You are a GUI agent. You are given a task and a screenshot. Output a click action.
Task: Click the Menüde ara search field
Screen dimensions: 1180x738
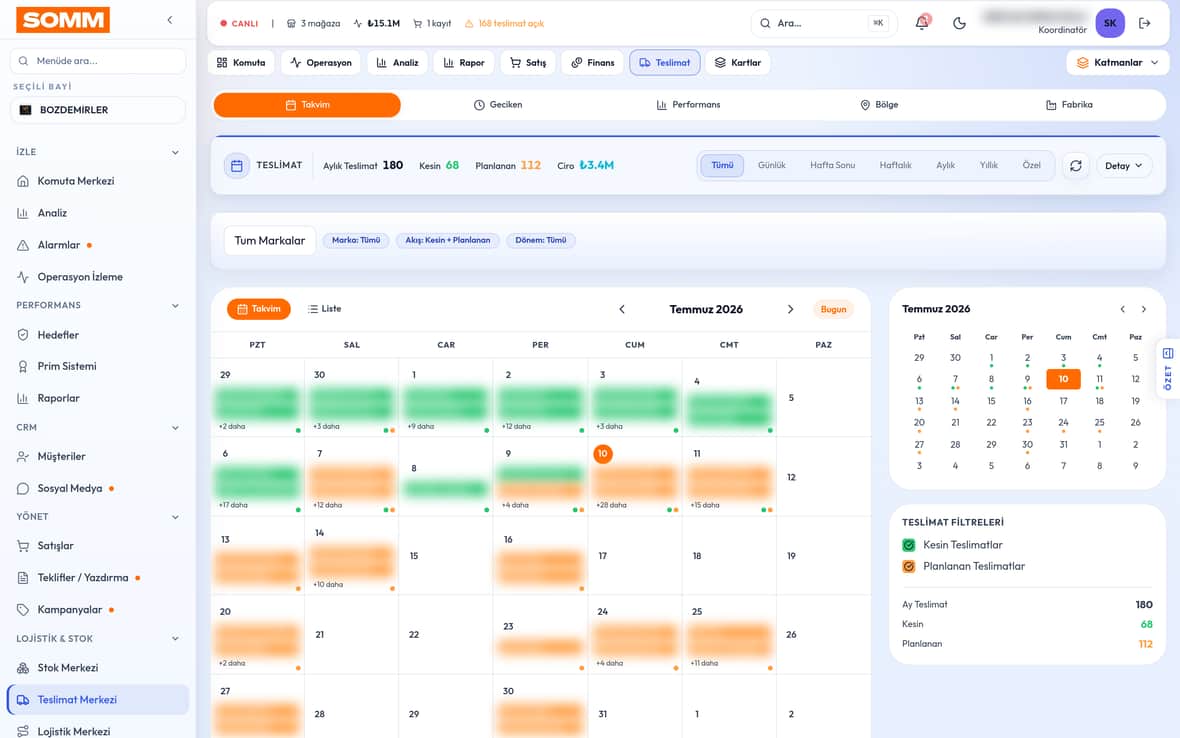click(x=98, y=61)
